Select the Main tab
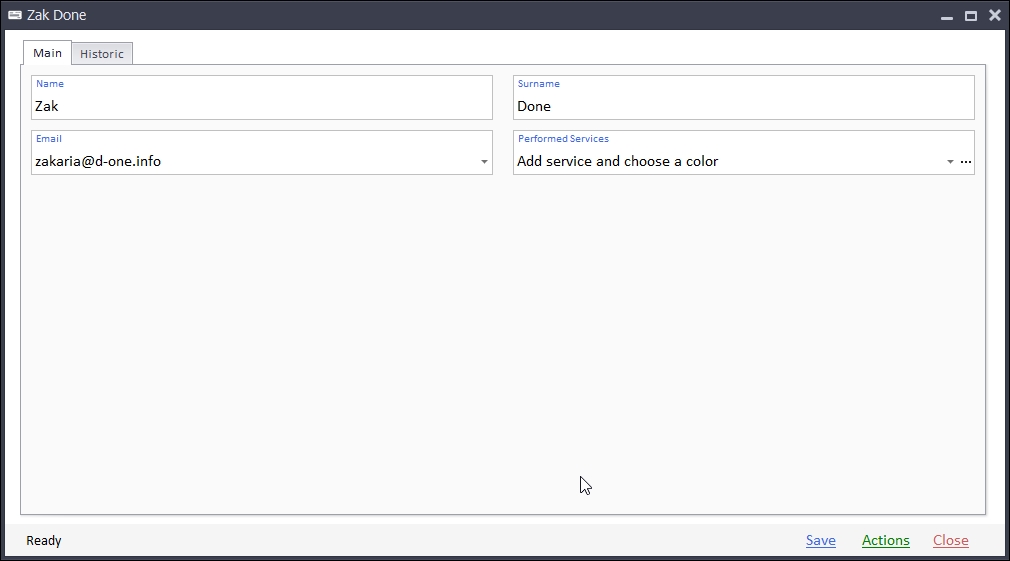 tap(47, 53)
